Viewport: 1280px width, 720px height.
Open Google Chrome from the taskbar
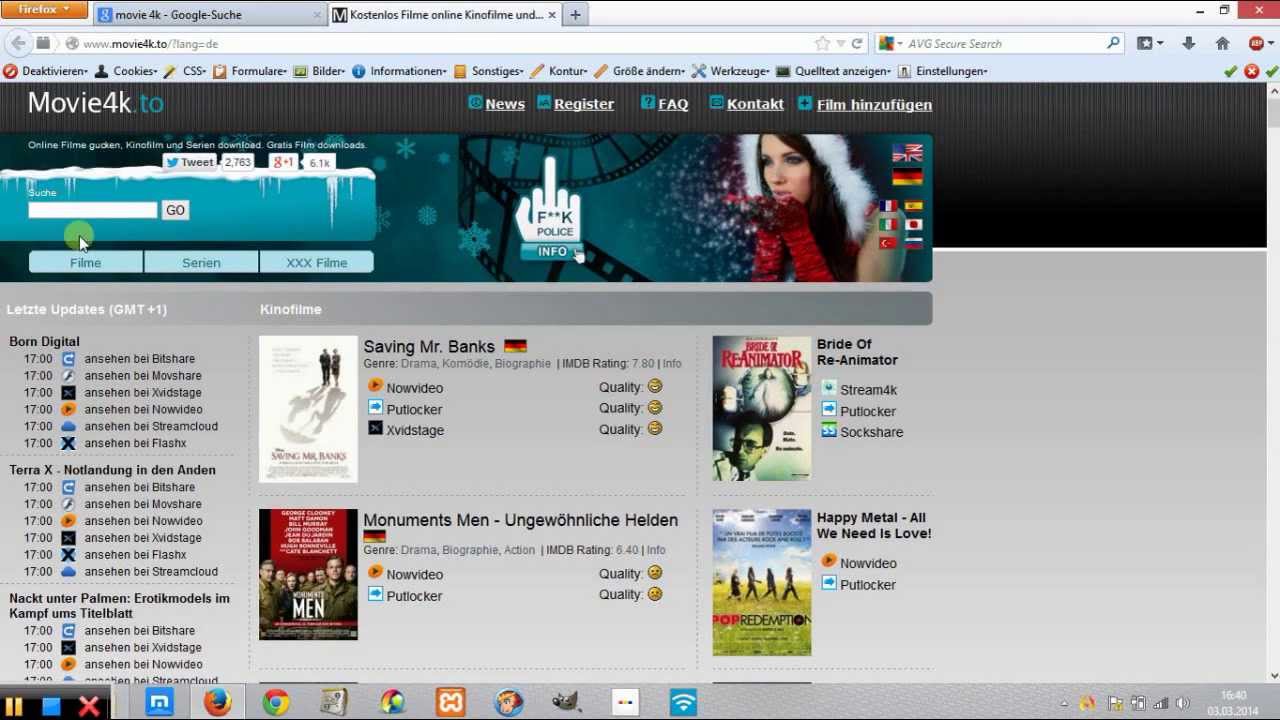click(x=276, y=703)
